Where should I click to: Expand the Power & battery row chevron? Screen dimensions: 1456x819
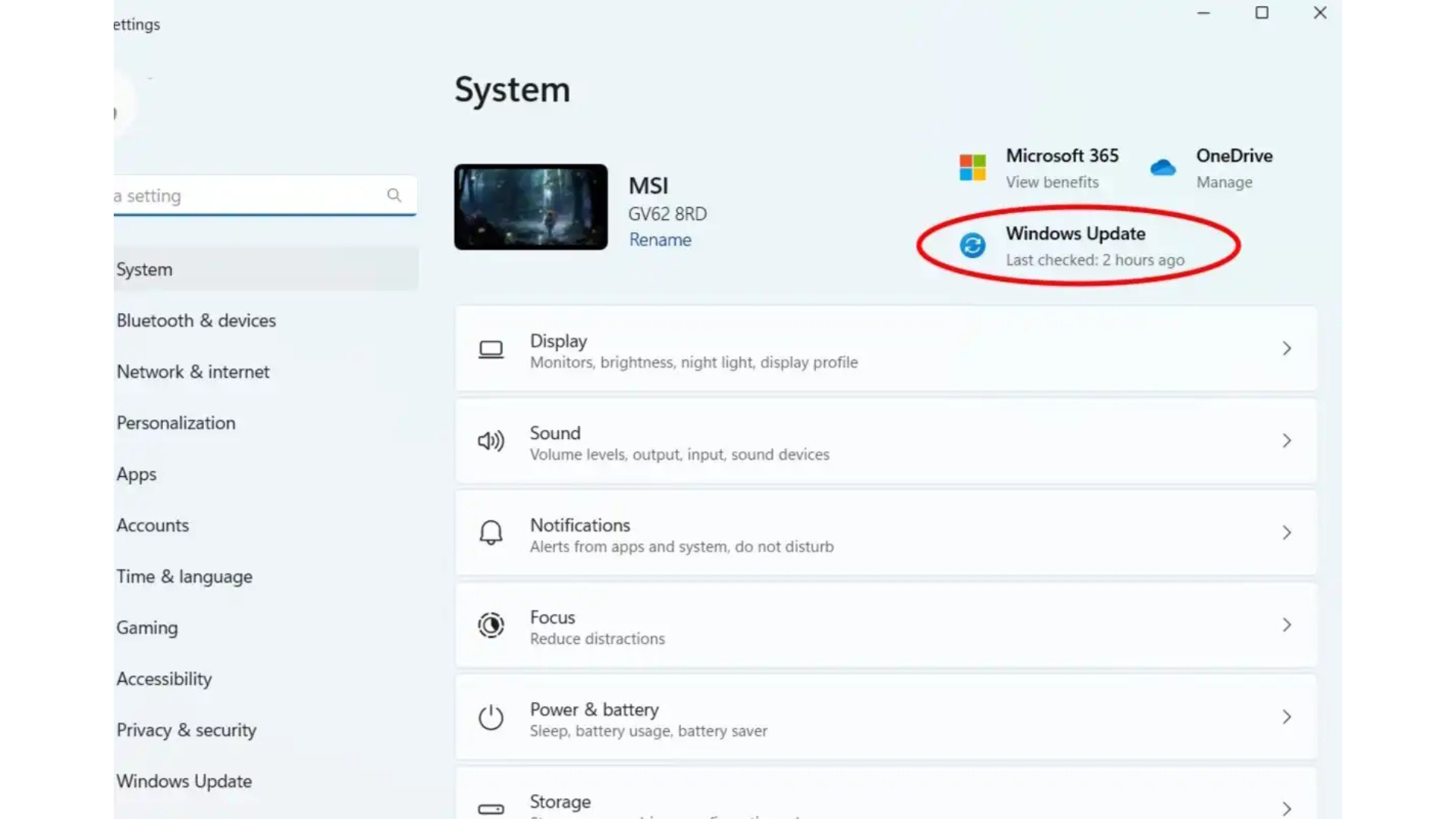pyautogui.click(x=1287, y=717)
